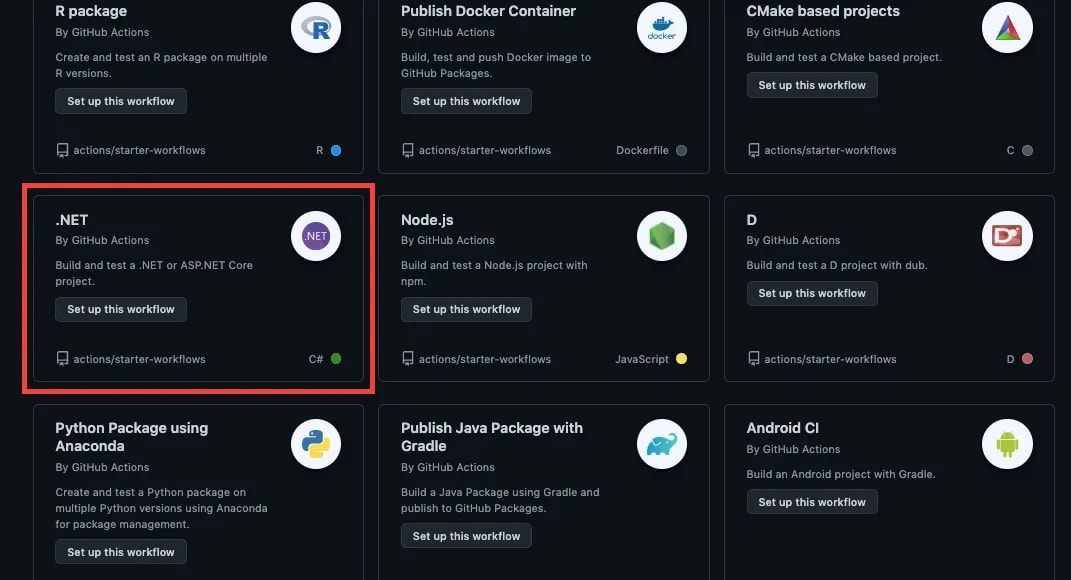The height and width of the screenshot is (580, 1071).
Task: Click the gray Dockerfile language dot
Action: 681,150
